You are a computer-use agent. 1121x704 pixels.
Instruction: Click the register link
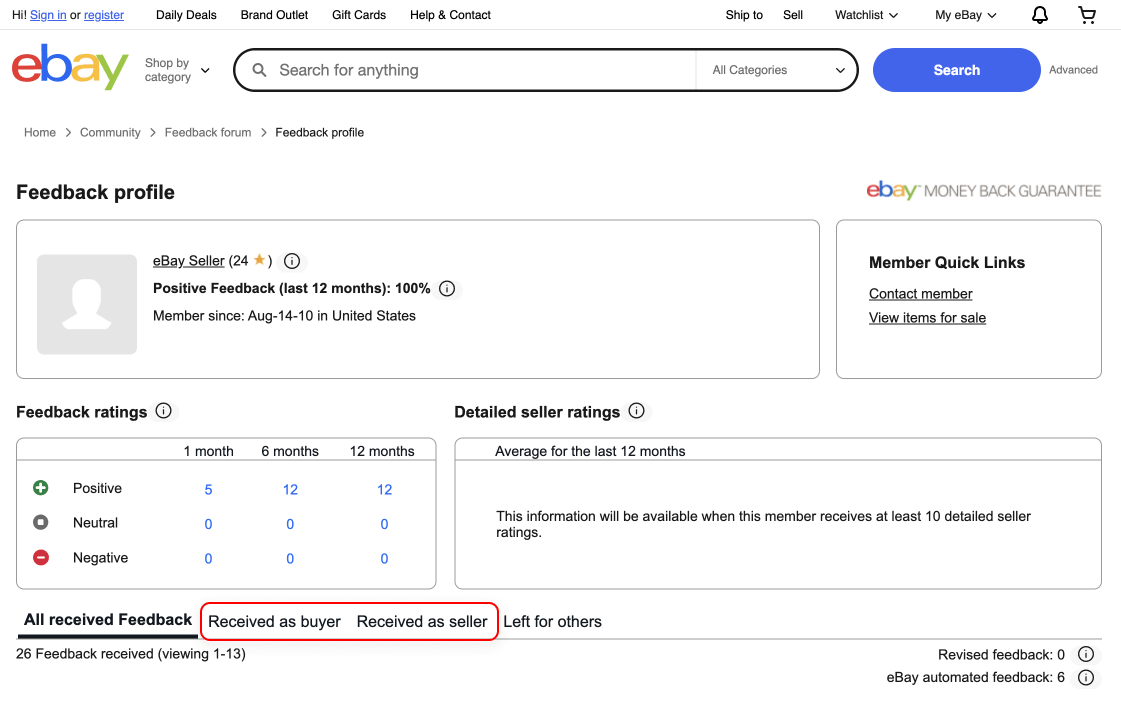click(x=104, y=15)
